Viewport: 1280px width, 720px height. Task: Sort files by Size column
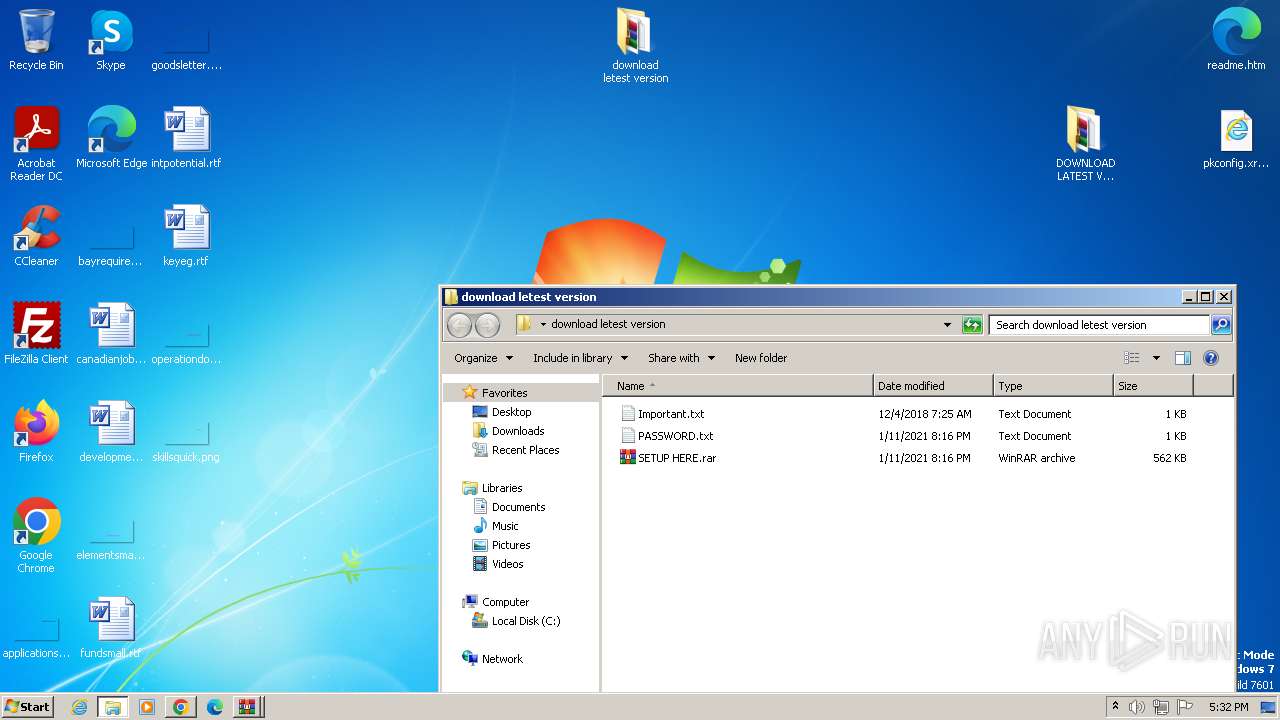coord(1153,386)
